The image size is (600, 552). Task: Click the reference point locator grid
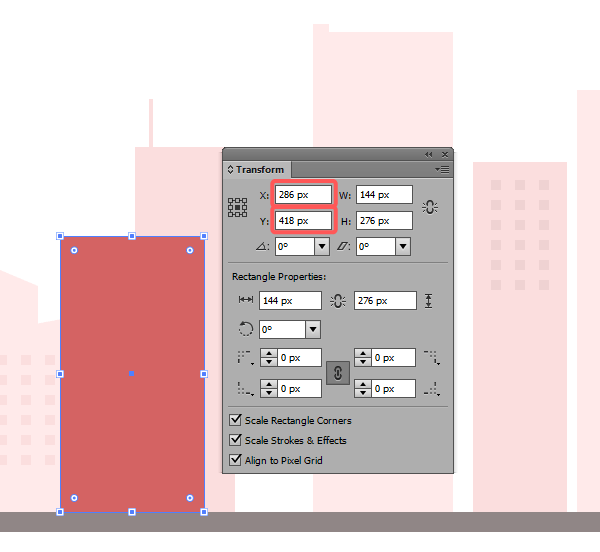[238, 207]
